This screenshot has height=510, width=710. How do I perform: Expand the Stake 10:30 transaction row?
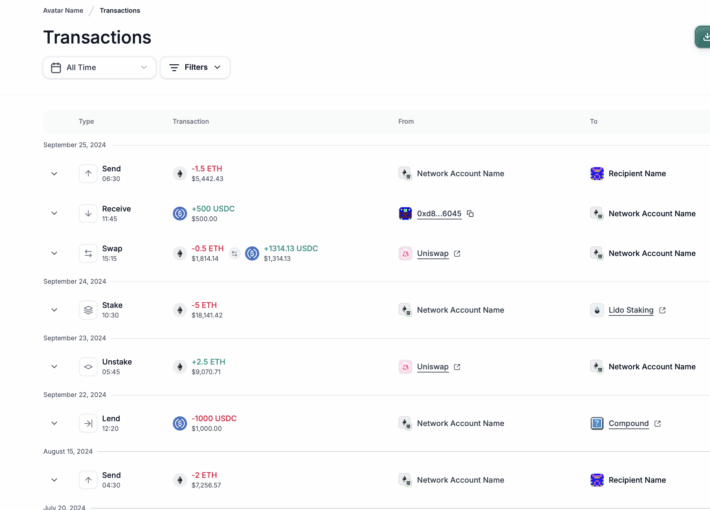click(x=54, y=310)
